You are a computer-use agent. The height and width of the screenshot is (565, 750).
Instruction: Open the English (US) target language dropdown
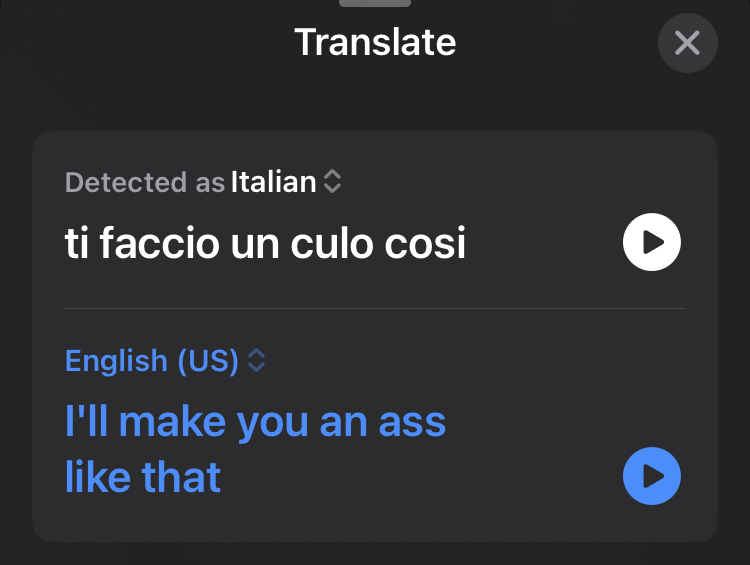[152, 361]
